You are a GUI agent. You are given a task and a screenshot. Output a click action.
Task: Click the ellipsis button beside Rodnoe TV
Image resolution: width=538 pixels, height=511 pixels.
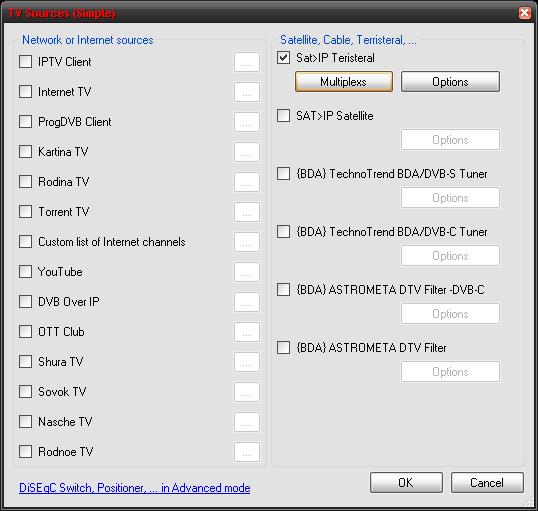pos(247,452)
